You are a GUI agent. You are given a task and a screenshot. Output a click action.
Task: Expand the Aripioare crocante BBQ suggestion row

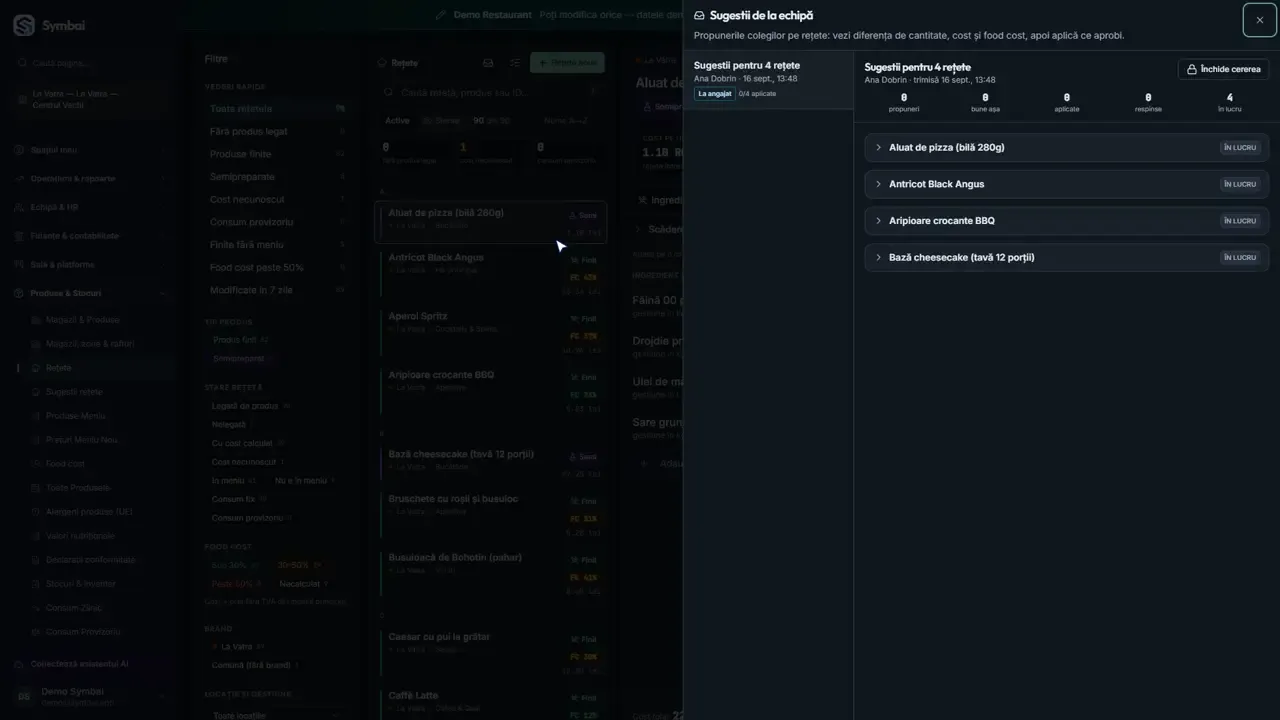(1066, 220)
